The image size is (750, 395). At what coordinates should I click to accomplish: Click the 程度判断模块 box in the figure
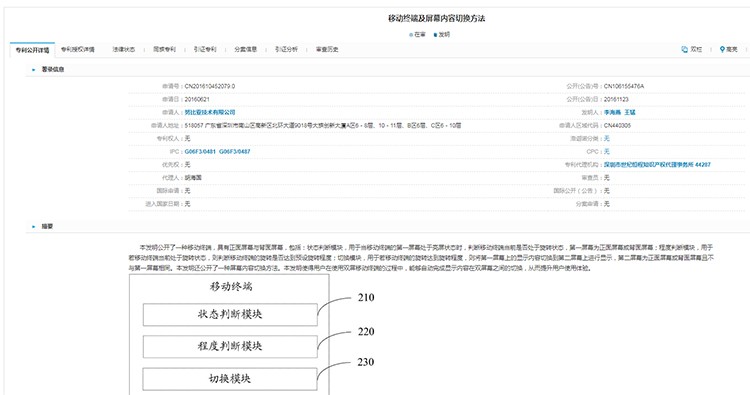[x=230, y=346]
